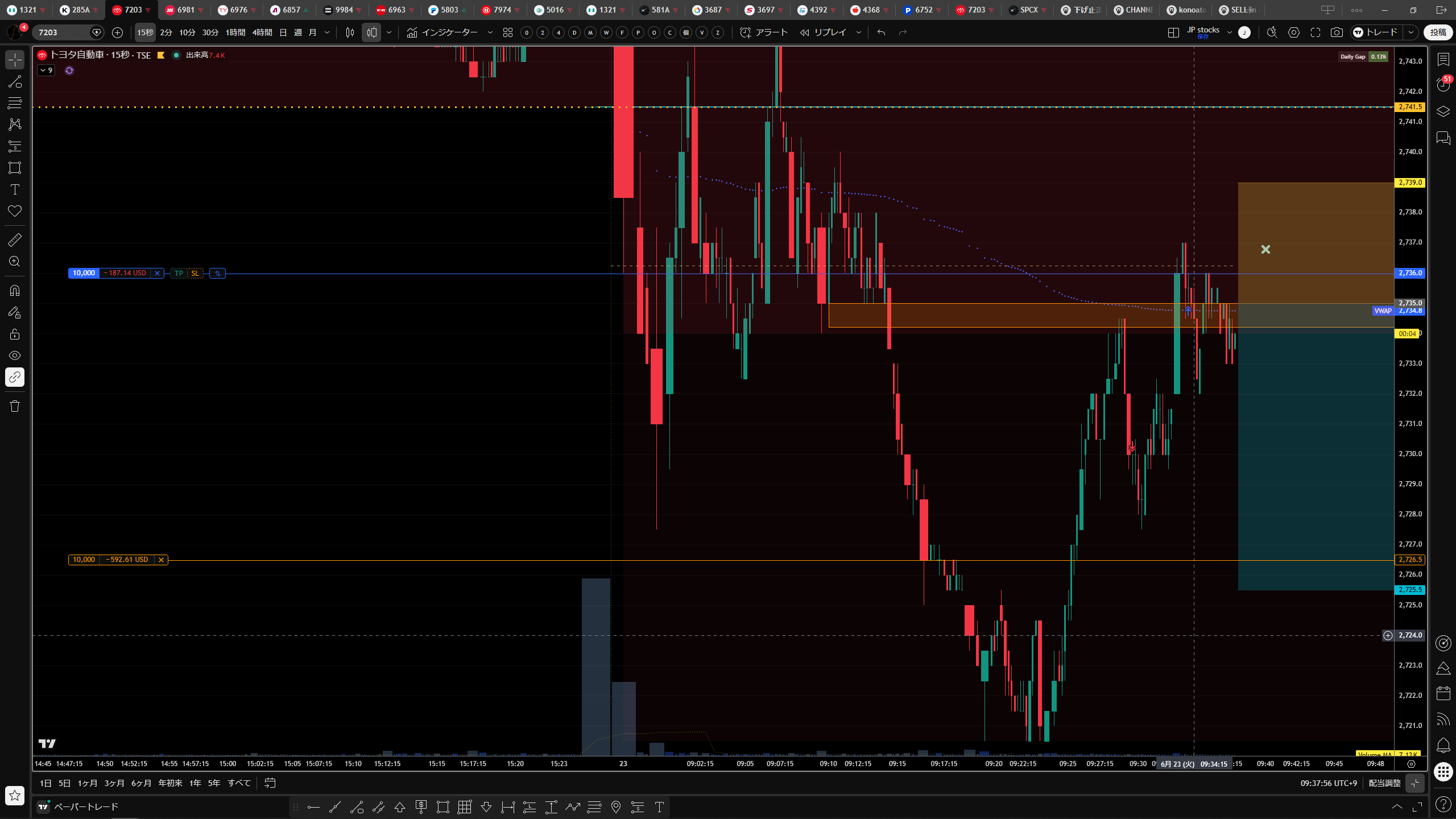Image resolution: width=1456 pixels, height=819 pixels.
Task: Click the インジケーター indicators button
Action: tap(442, 32)
